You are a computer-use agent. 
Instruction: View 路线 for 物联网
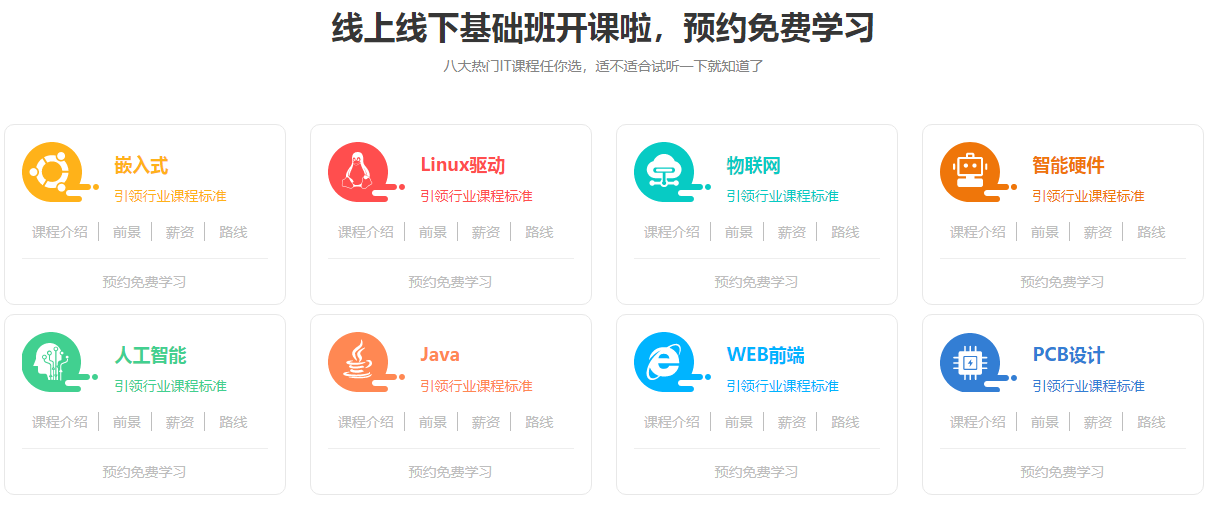[x=845, y=232]
